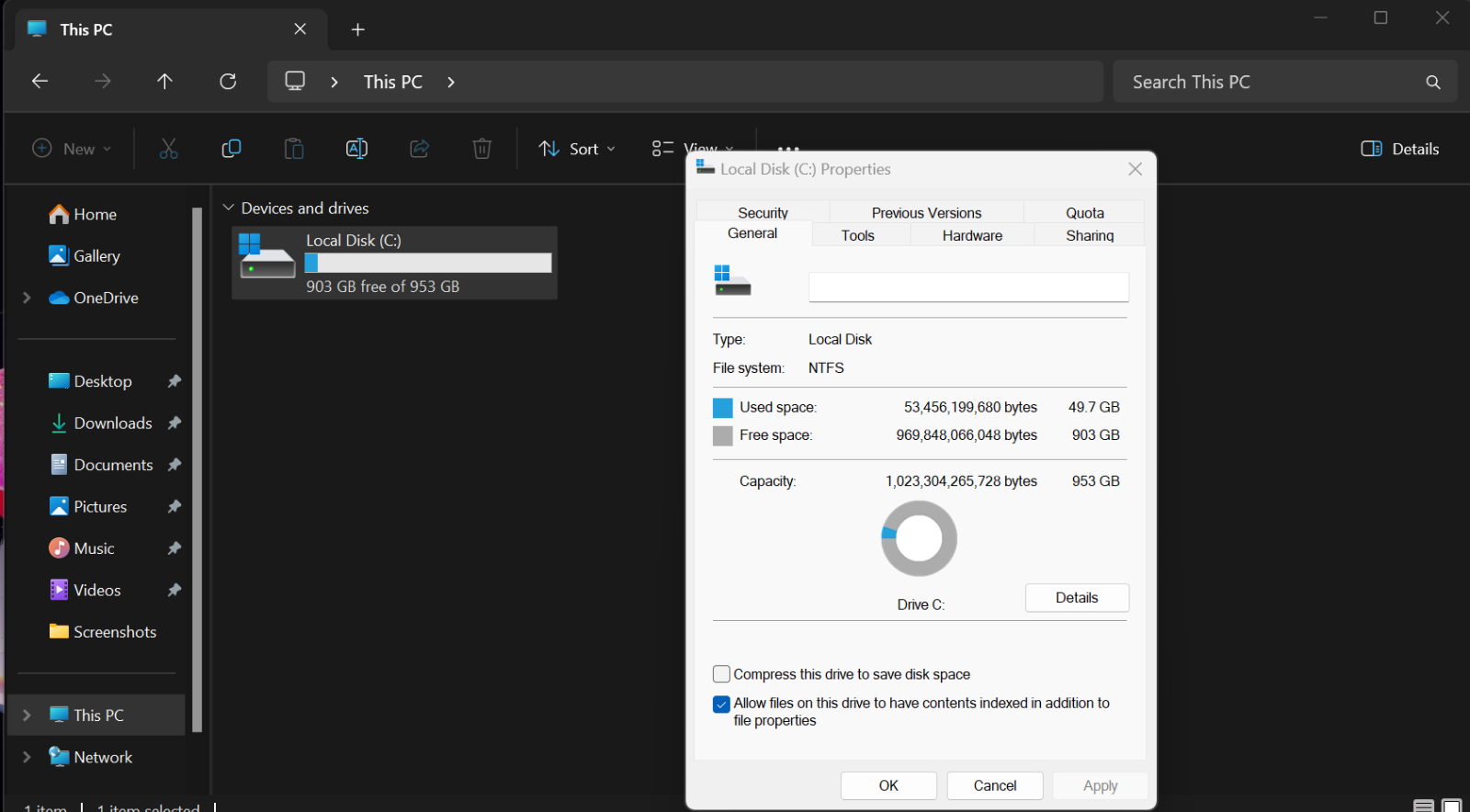Click the Share icon in toolbar
Screen dimensions: 1470x812
[x=420, y=149]
